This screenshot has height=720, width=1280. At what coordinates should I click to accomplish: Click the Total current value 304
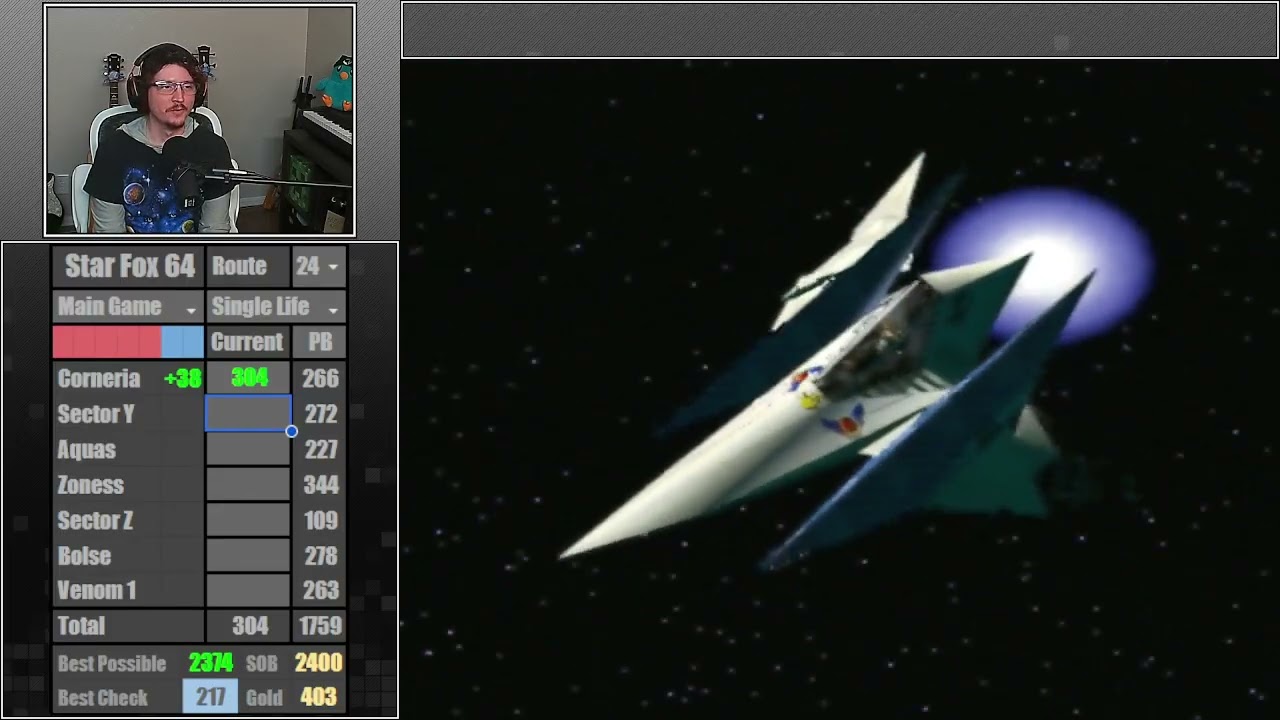point(250,626)
